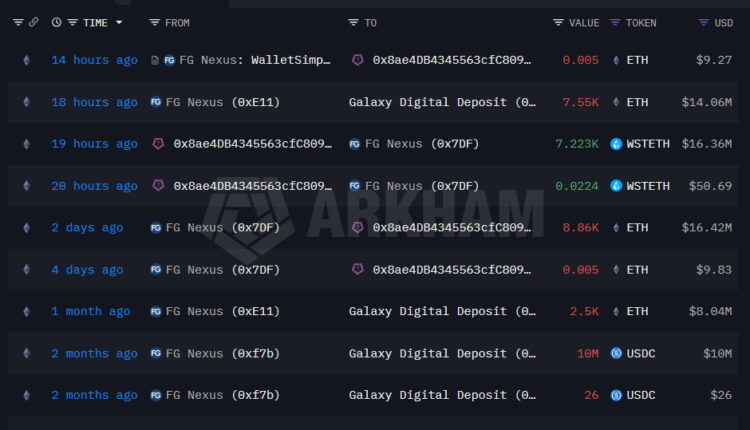Click contract document icon before WalletSimple

tap(154, 60)
